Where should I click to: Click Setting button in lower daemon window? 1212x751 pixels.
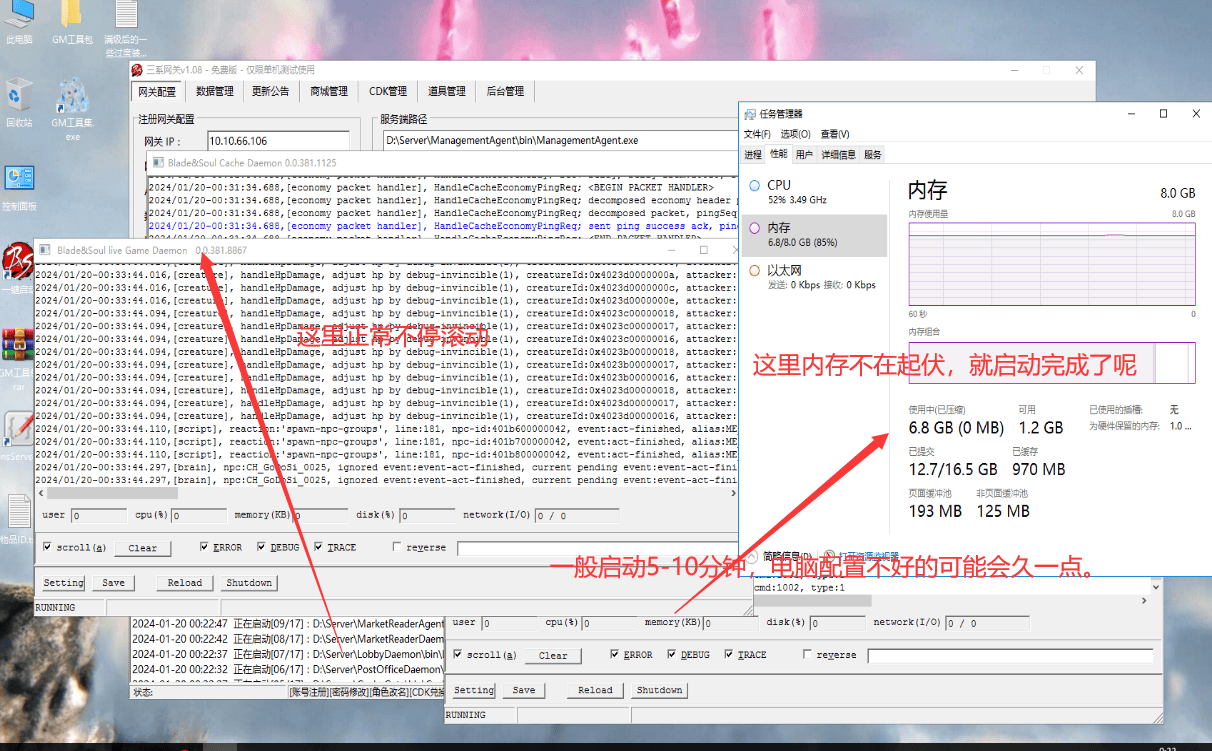(474, 690)
